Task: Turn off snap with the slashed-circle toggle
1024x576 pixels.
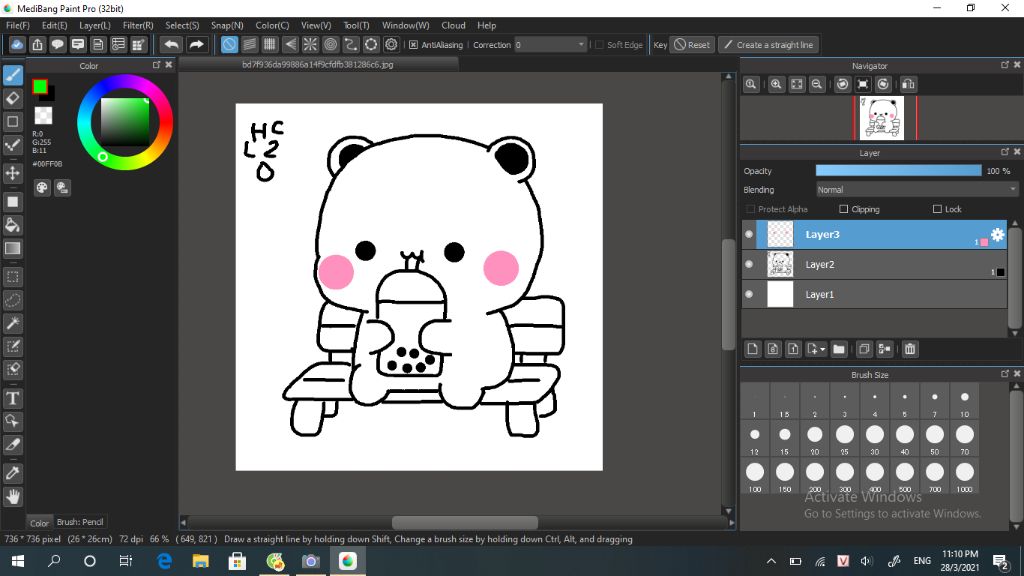Action: pos(229,44)
